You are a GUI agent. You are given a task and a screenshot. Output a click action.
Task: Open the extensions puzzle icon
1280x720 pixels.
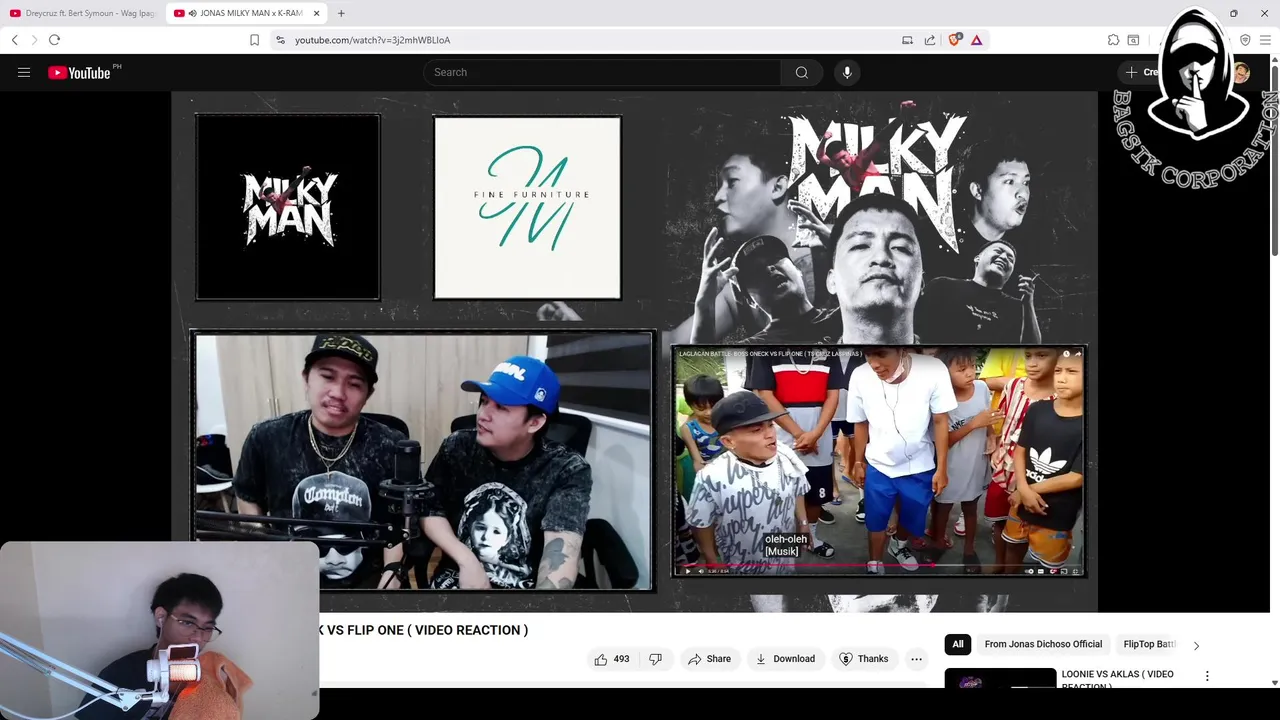click(x=1113, y=40)
